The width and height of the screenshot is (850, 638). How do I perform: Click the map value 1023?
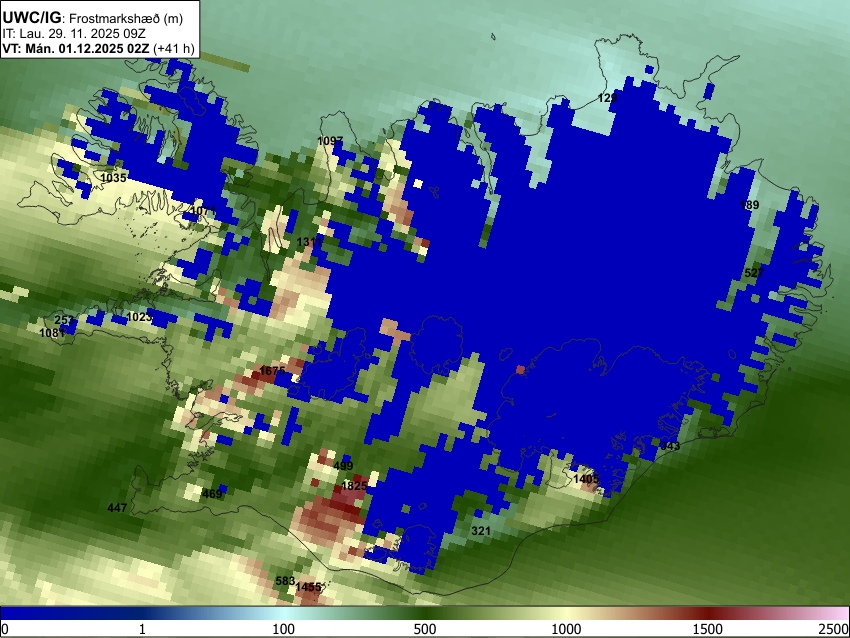click(139, 317)
